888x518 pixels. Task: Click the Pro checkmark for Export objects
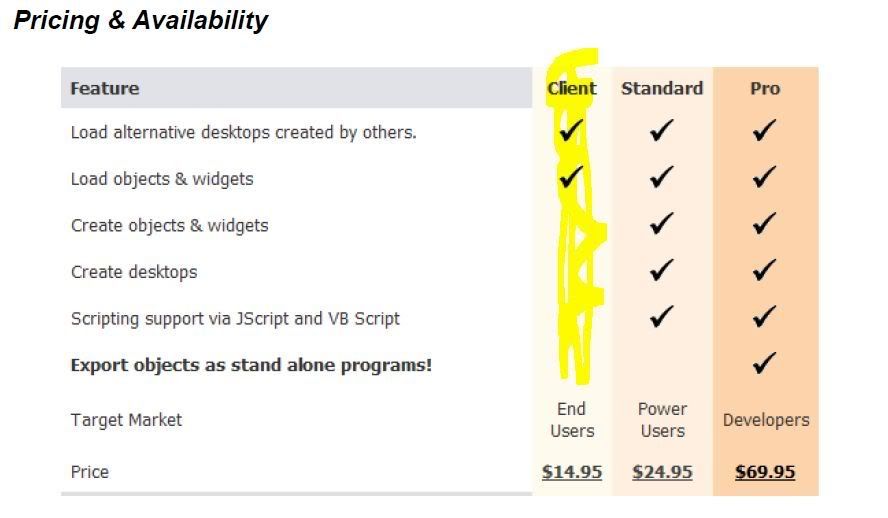[x=765, y=363]
